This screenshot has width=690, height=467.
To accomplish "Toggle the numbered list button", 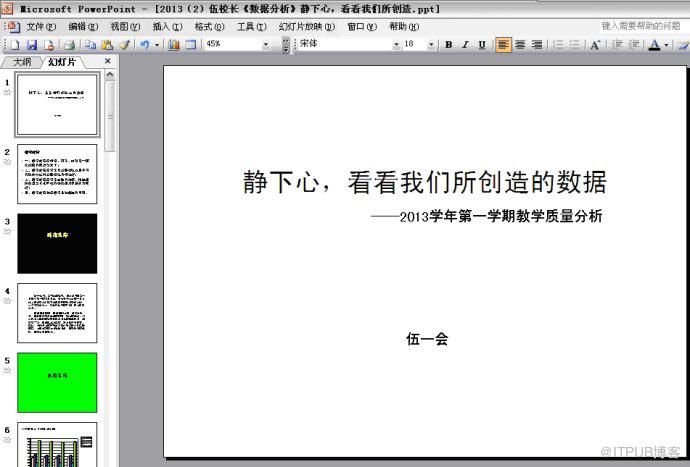I will click(x=558, y=44).
